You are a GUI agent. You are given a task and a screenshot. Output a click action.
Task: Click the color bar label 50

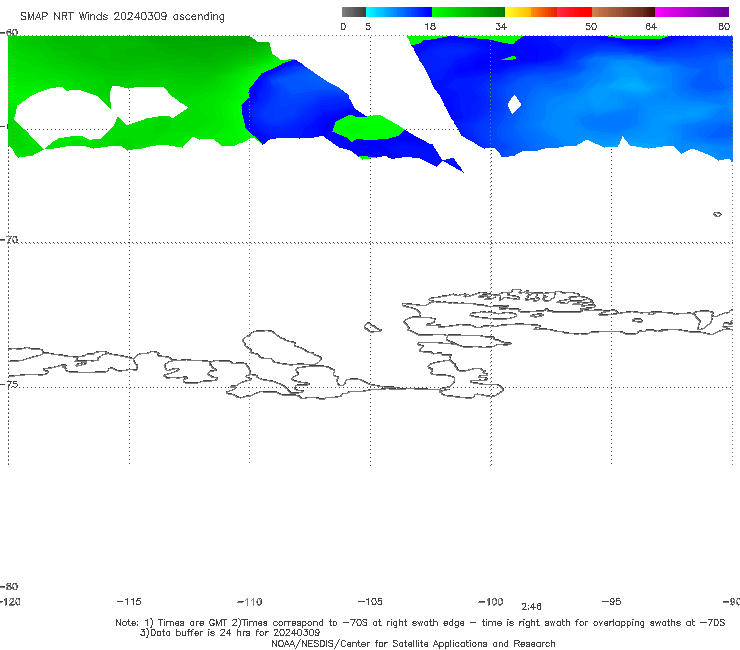click(x=591, y=26)
